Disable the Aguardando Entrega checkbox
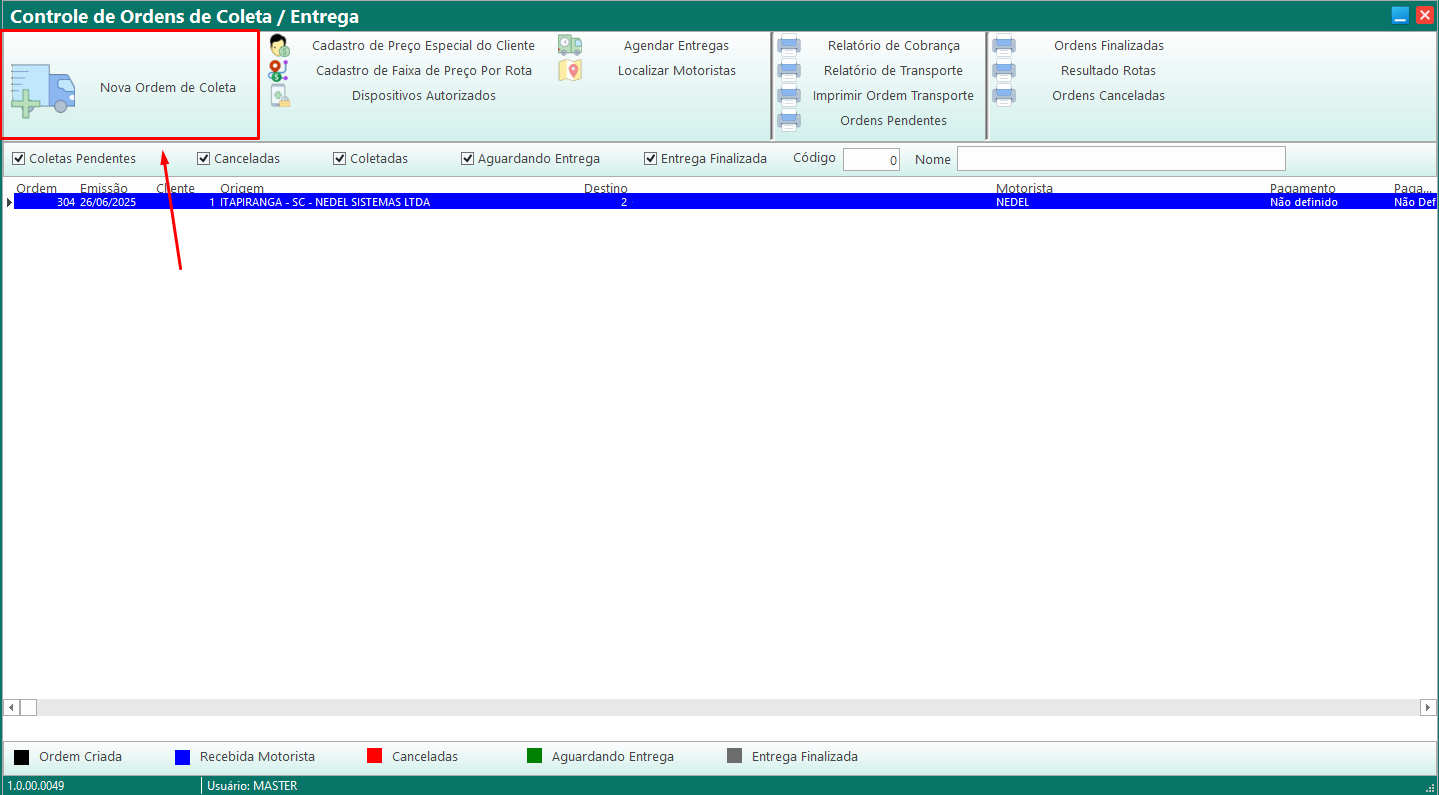The width and height of the screenshot is (1439, 795). 468,159
